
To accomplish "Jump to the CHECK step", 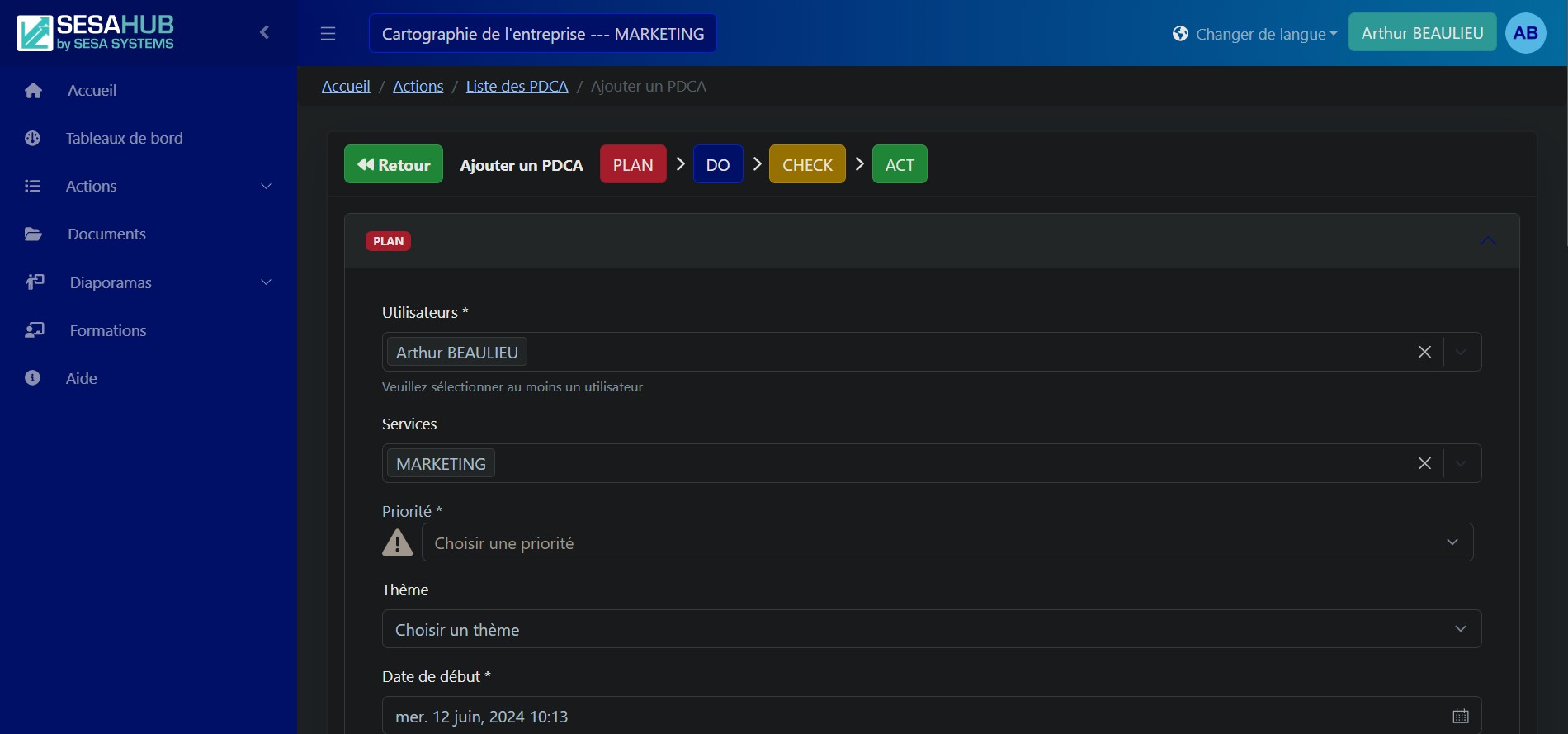I will click(806, 164).
